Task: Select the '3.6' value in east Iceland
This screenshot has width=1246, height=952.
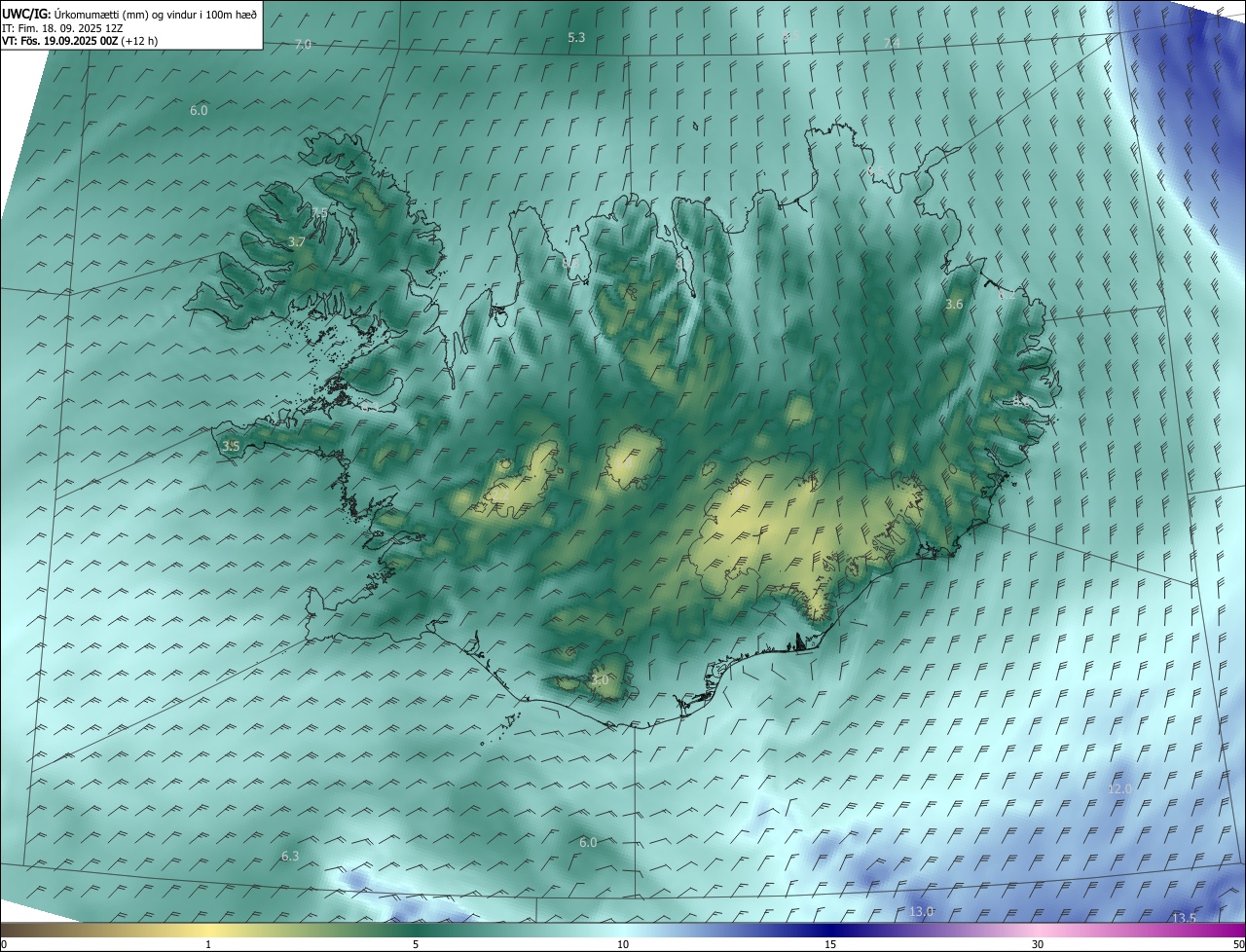Action: tap(954, 305)
